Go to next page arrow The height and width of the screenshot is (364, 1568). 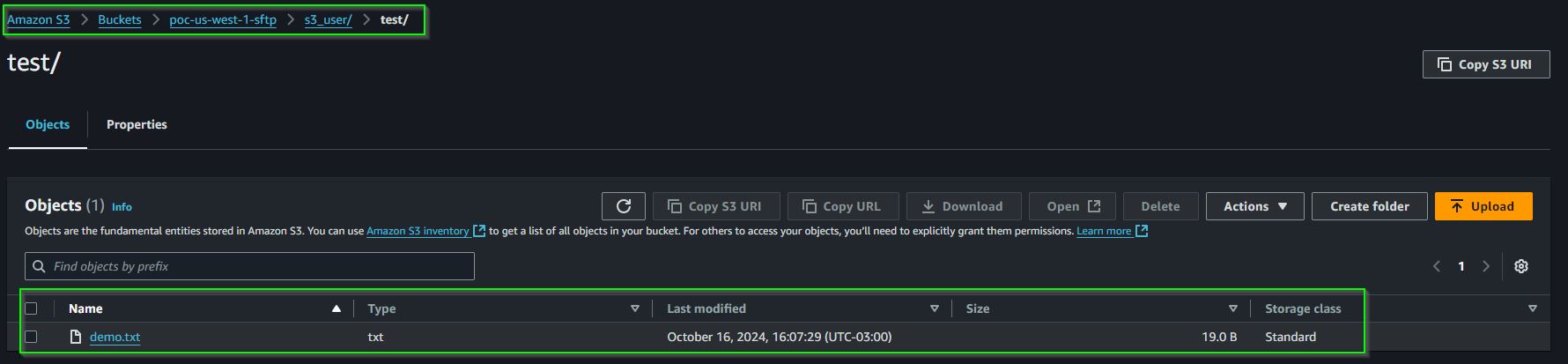point(1486,266)
